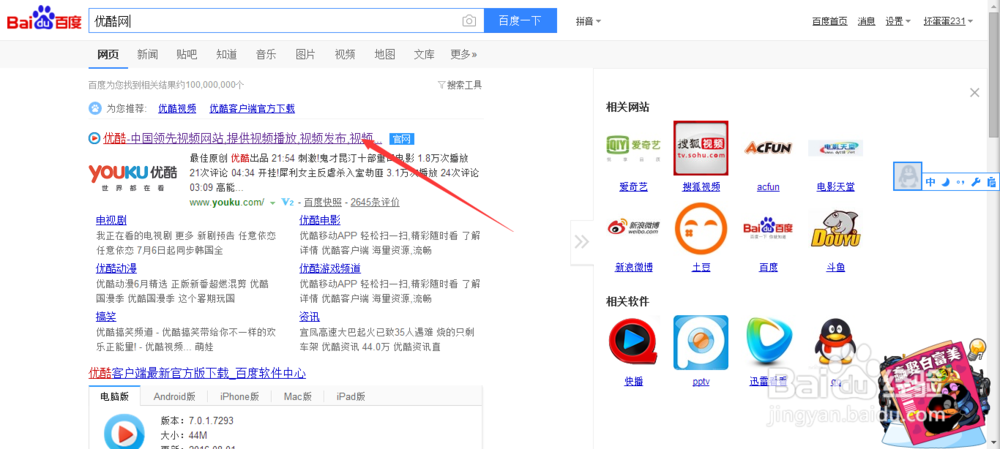Screen dimensions: 1000x449
Task: Open the 更多» menu
Action: [x=464, y=54]
